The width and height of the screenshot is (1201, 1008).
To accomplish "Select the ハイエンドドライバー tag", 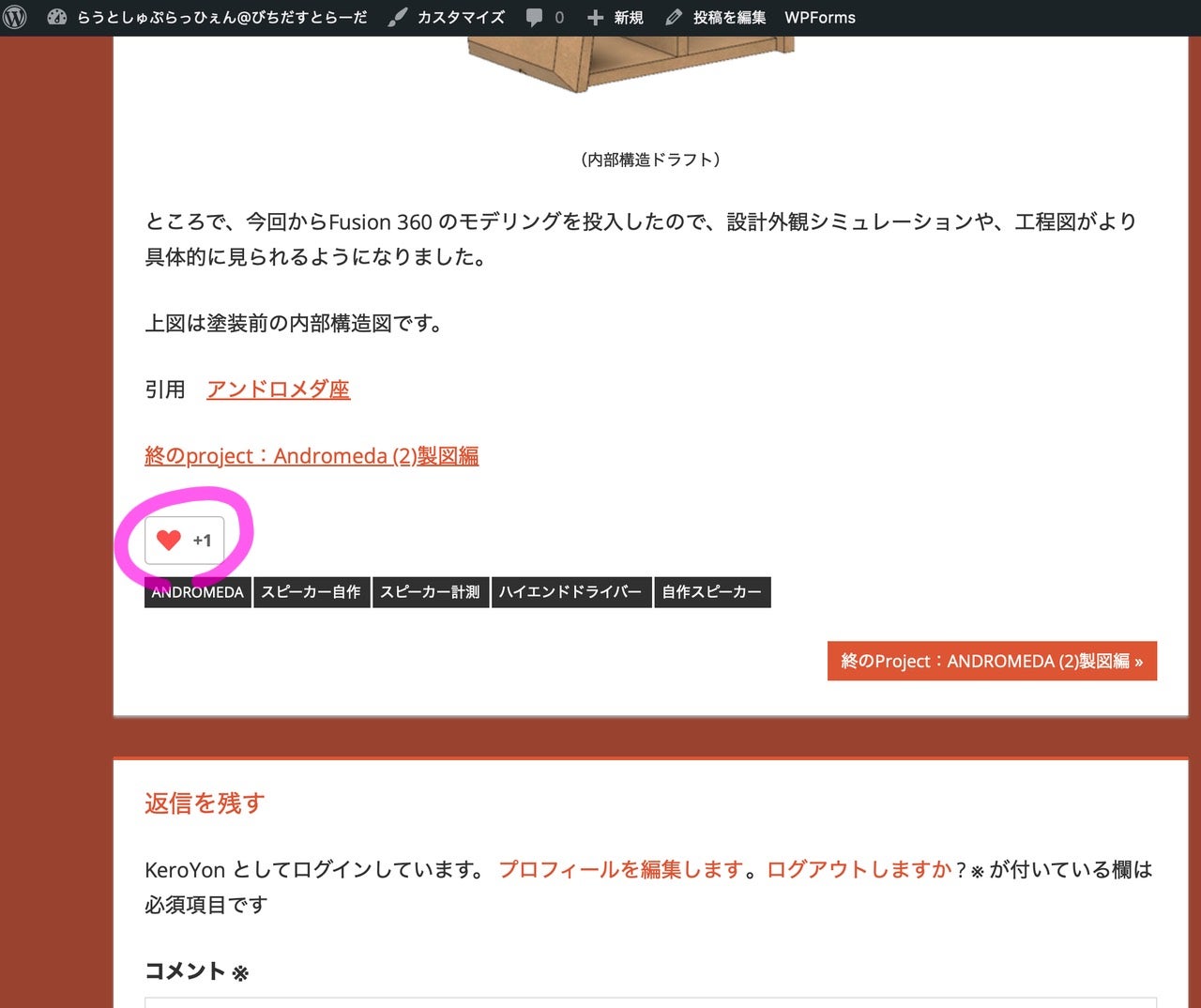I will coord(570,592).
